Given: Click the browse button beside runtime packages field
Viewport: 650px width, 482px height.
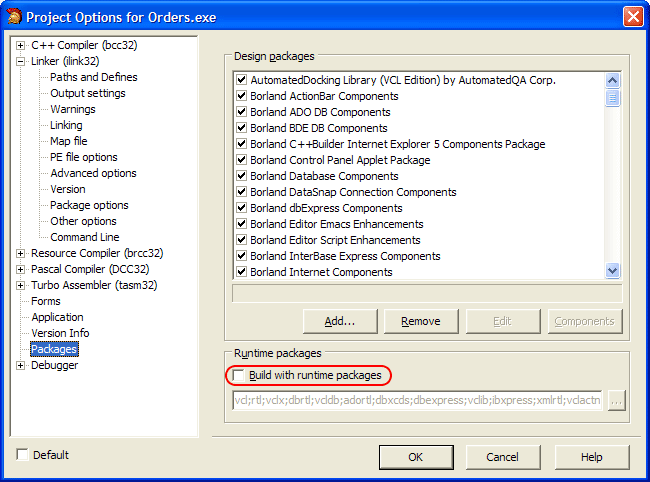Looking at the screenshot, I should click(616, 401).
